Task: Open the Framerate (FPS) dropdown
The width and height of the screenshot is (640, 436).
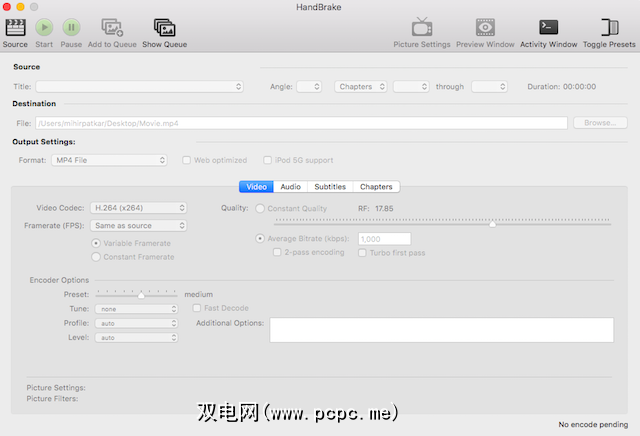Action: coord(139,226)
